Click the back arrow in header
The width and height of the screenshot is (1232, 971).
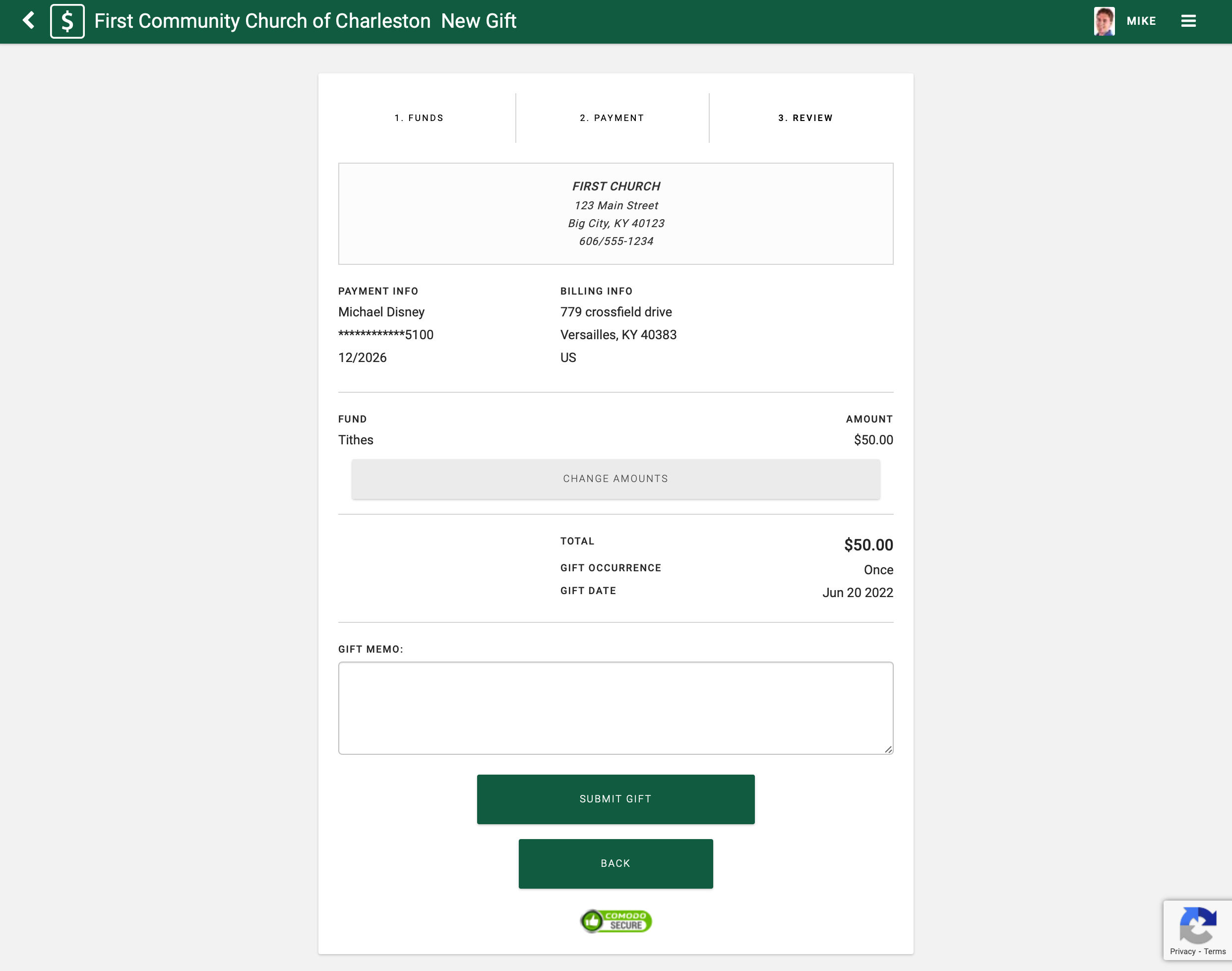coord(28,21)
